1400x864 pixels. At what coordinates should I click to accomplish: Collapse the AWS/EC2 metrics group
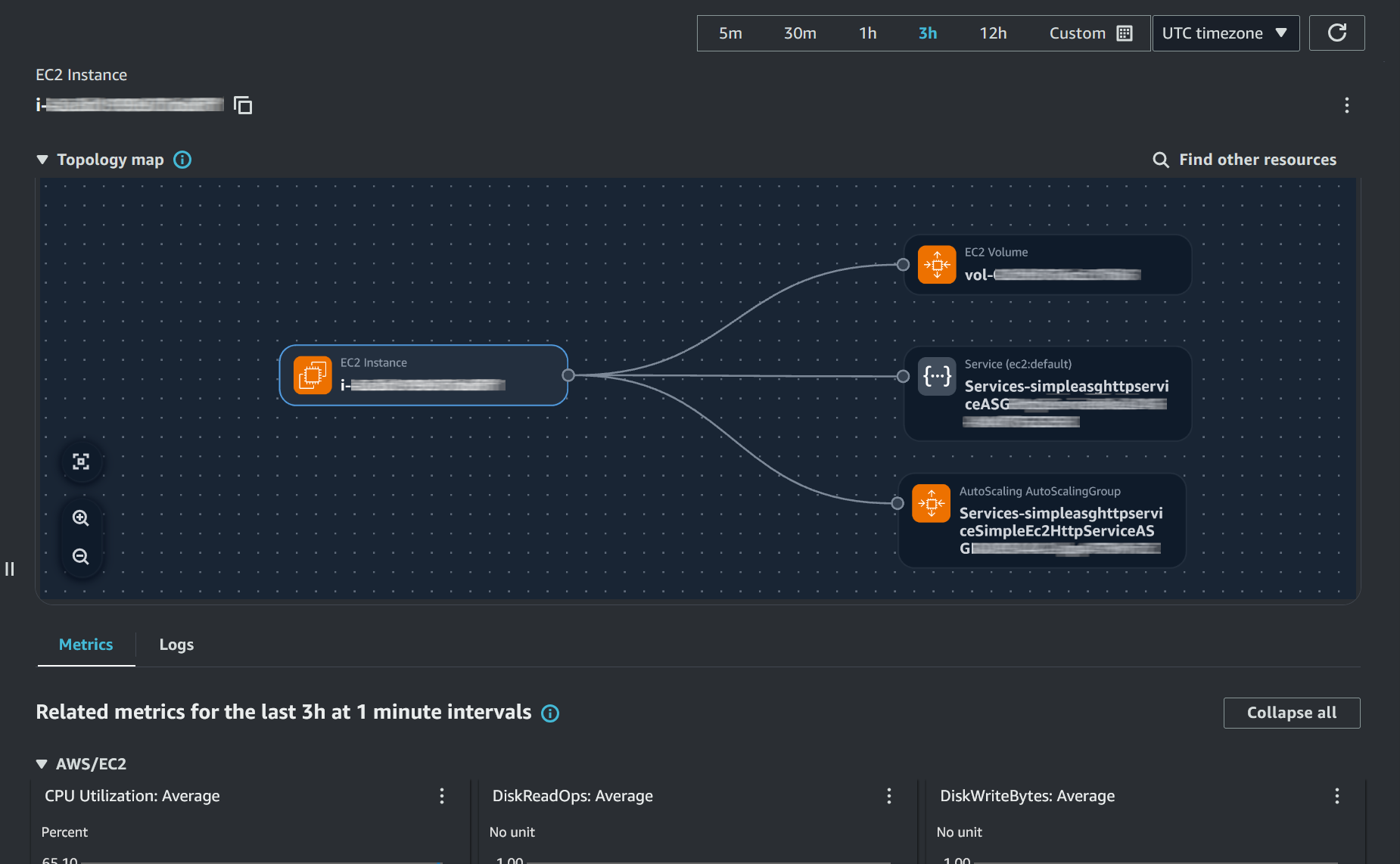[42, 763]
